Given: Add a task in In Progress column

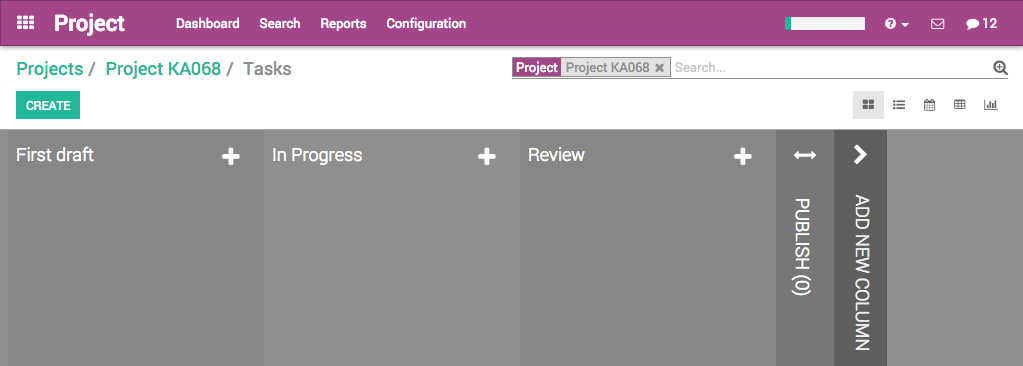Looking at the screenshot, I should click(x=487, y=157).
